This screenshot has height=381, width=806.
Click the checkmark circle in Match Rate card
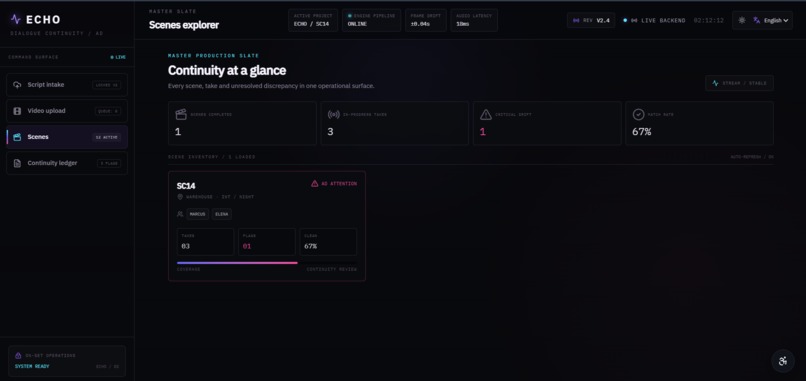pyautogui.click(x=638, y=114)
